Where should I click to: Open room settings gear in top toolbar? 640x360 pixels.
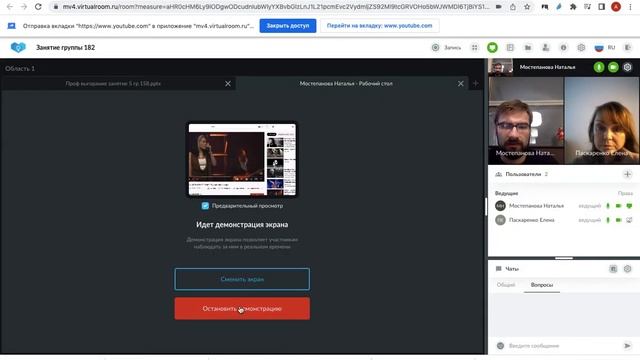(581, 48)
